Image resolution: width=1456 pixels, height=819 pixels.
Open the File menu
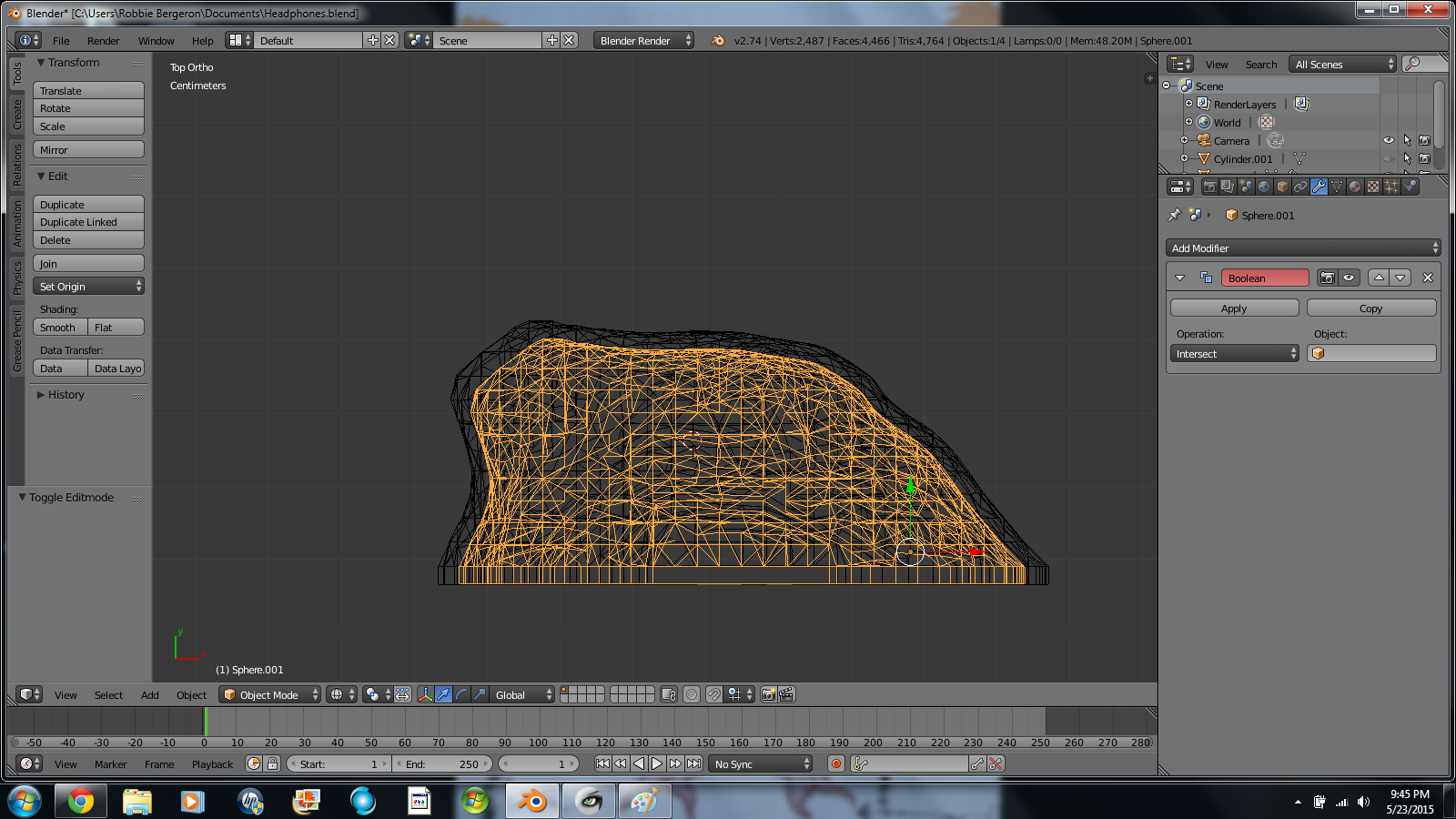(x=61, y=41)
